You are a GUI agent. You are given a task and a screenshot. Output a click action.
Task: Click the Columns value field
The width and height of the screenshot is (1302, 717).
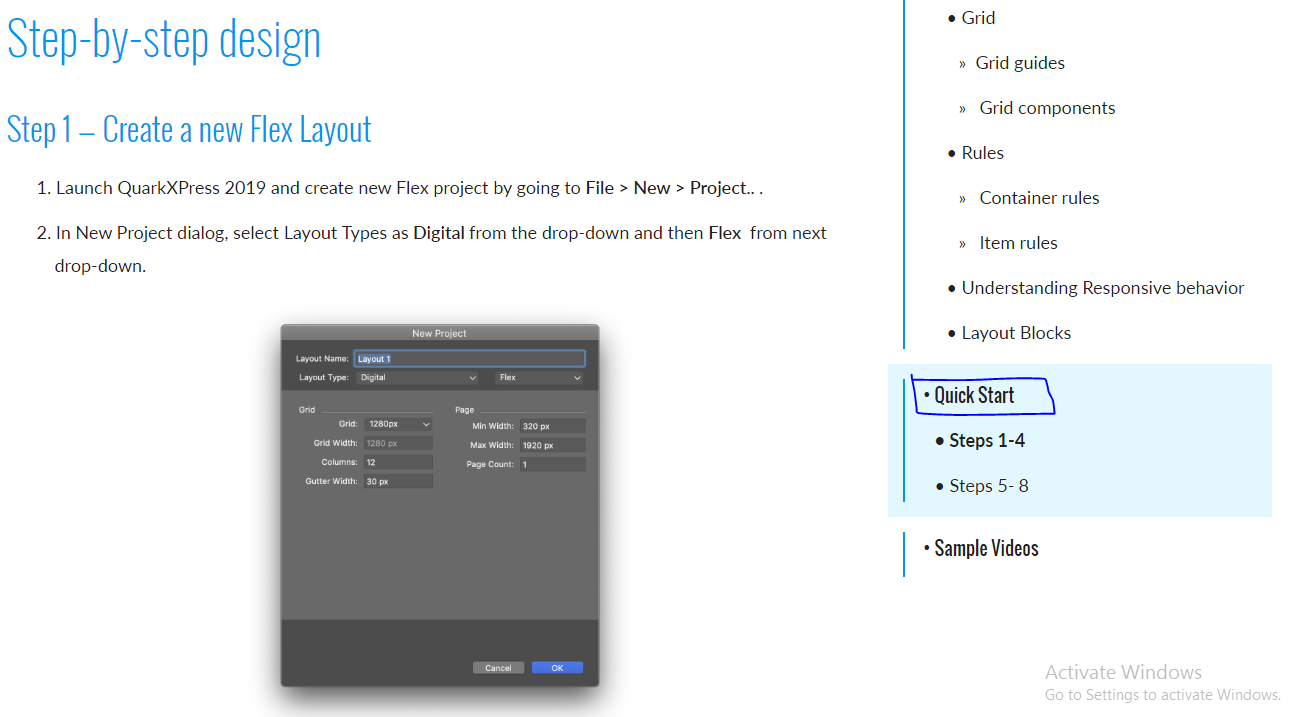[397, 462]
